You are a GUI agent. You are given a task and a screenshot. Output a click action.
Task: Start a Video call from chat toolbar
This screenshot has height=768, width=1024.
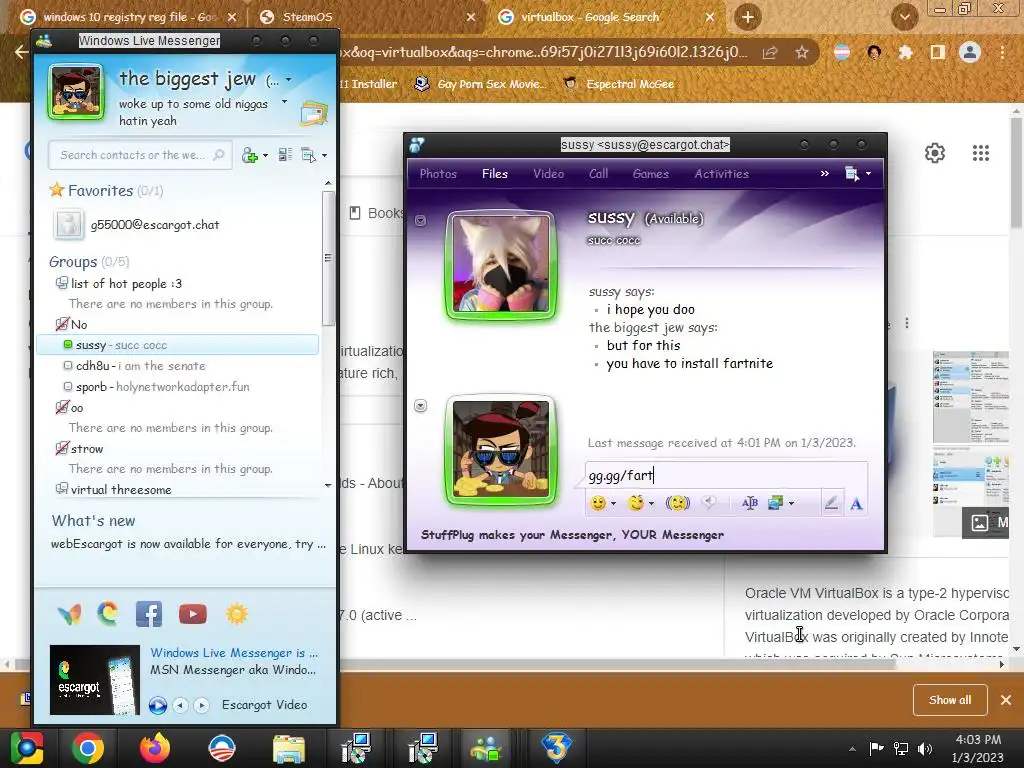(549, 174)
